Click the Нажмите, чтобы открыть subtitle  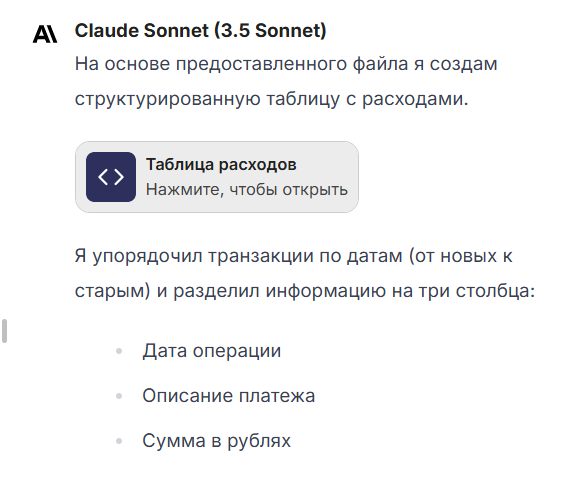(x=247, y=190)
